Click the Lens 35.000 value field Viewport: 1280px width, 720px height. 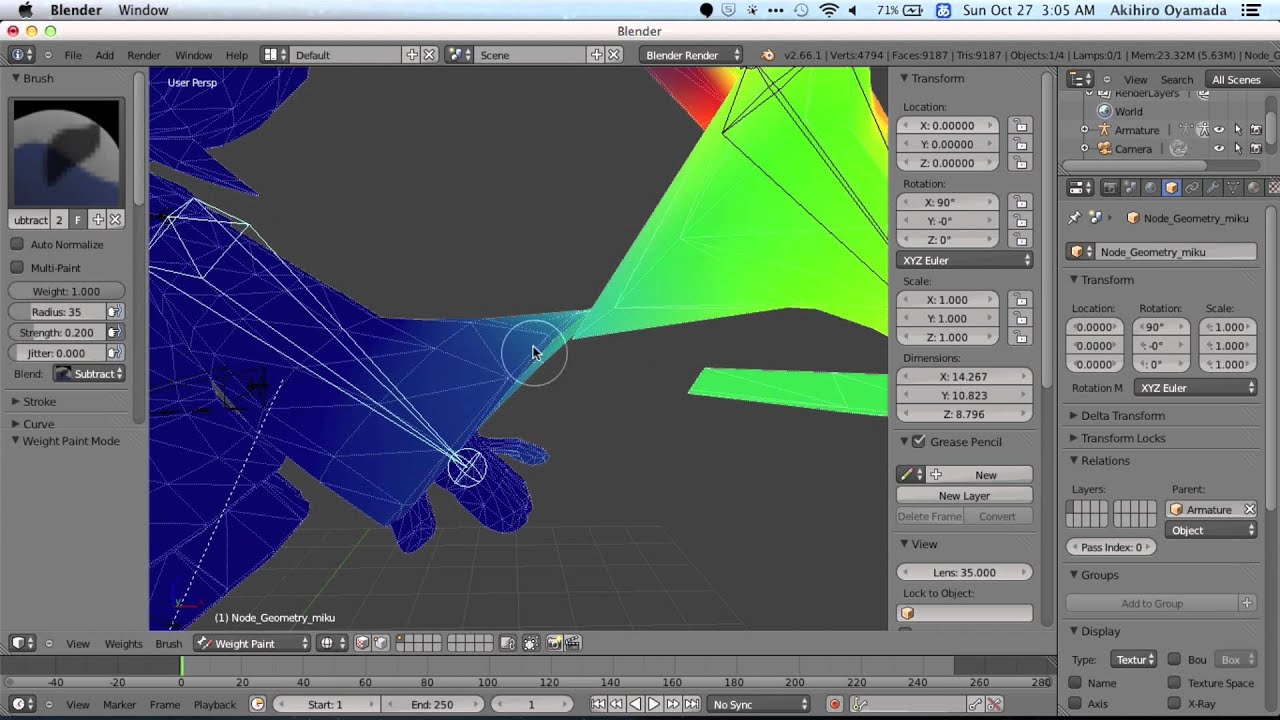tap(964, 572)
